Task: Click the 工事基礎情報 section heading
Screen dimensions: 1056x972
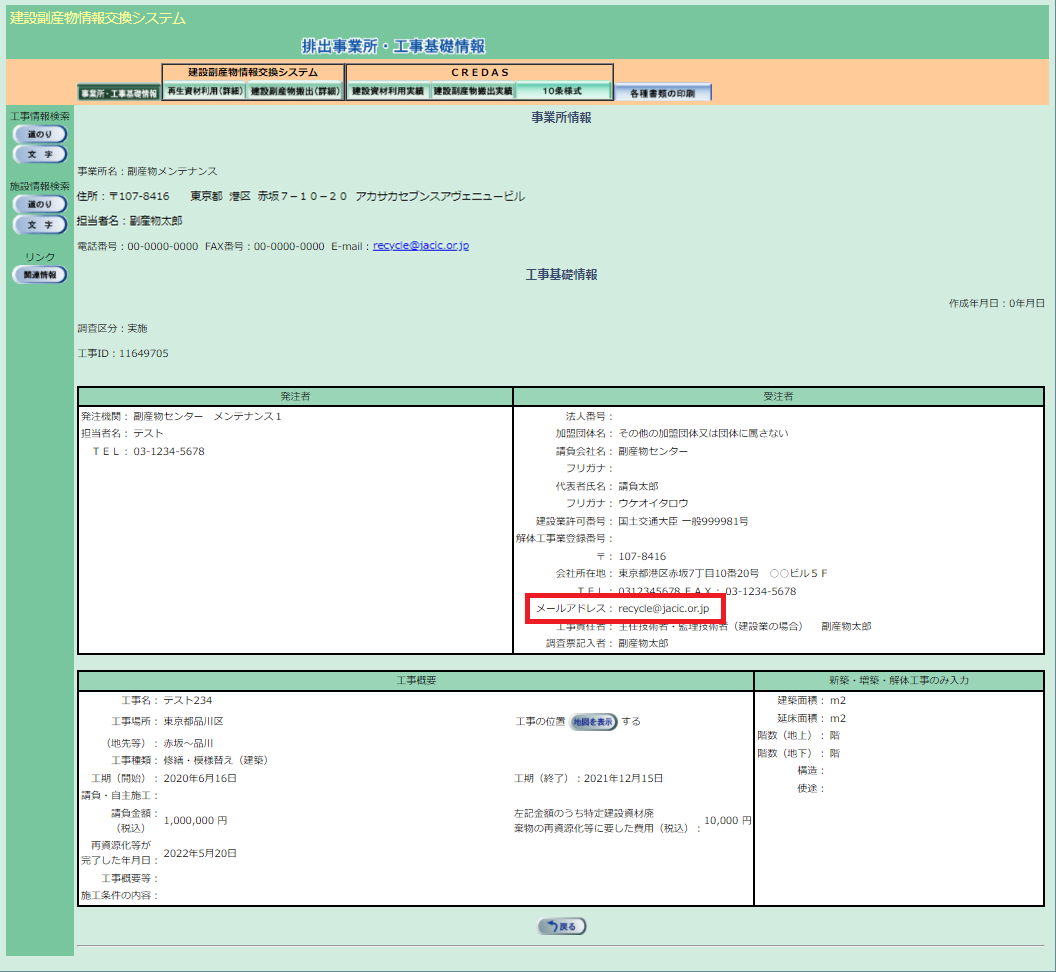Action: coord(561,274)
